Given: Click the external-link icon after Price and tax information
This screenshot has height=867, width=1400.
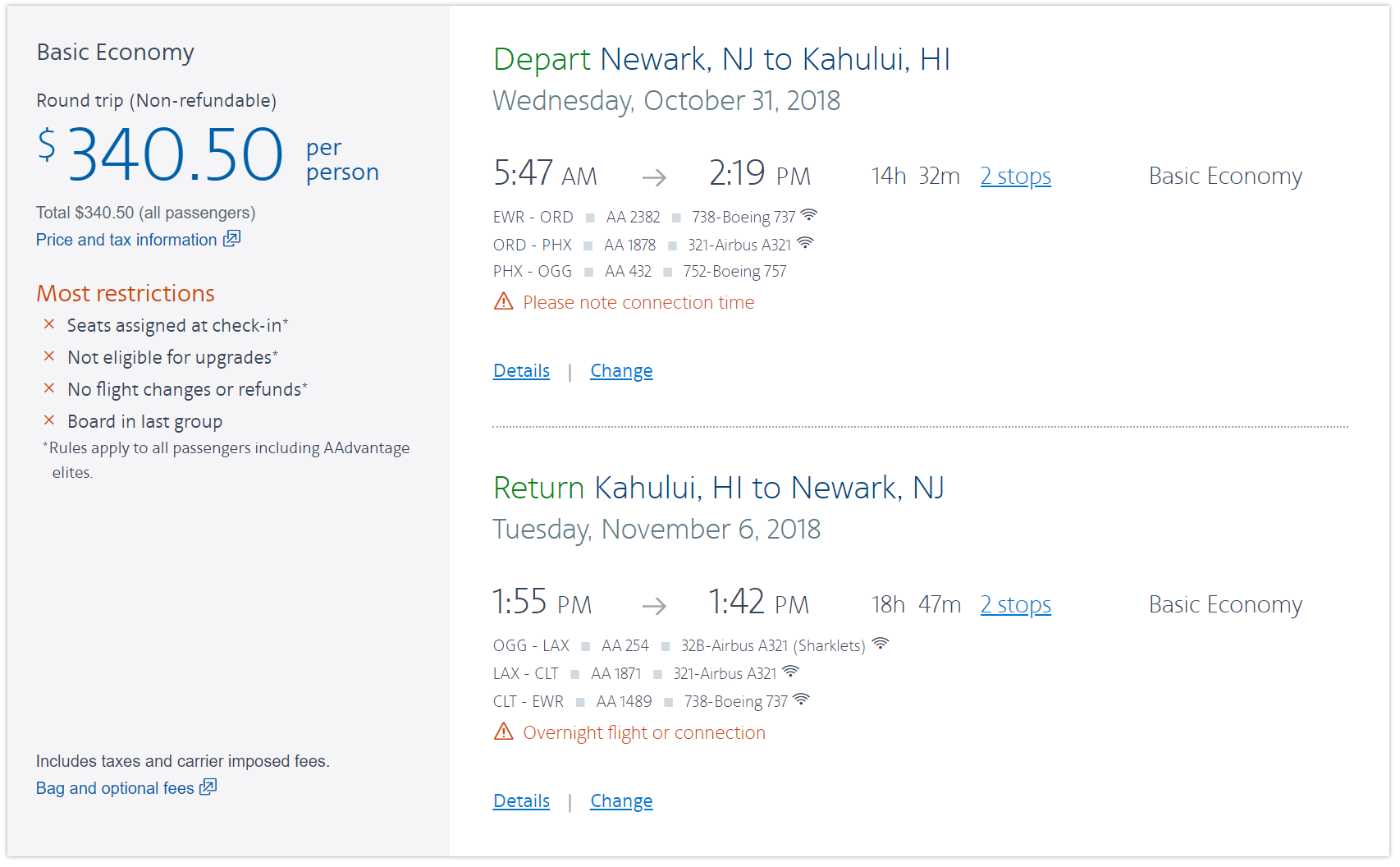Looking at the screenshot, I should coord(232,239).
